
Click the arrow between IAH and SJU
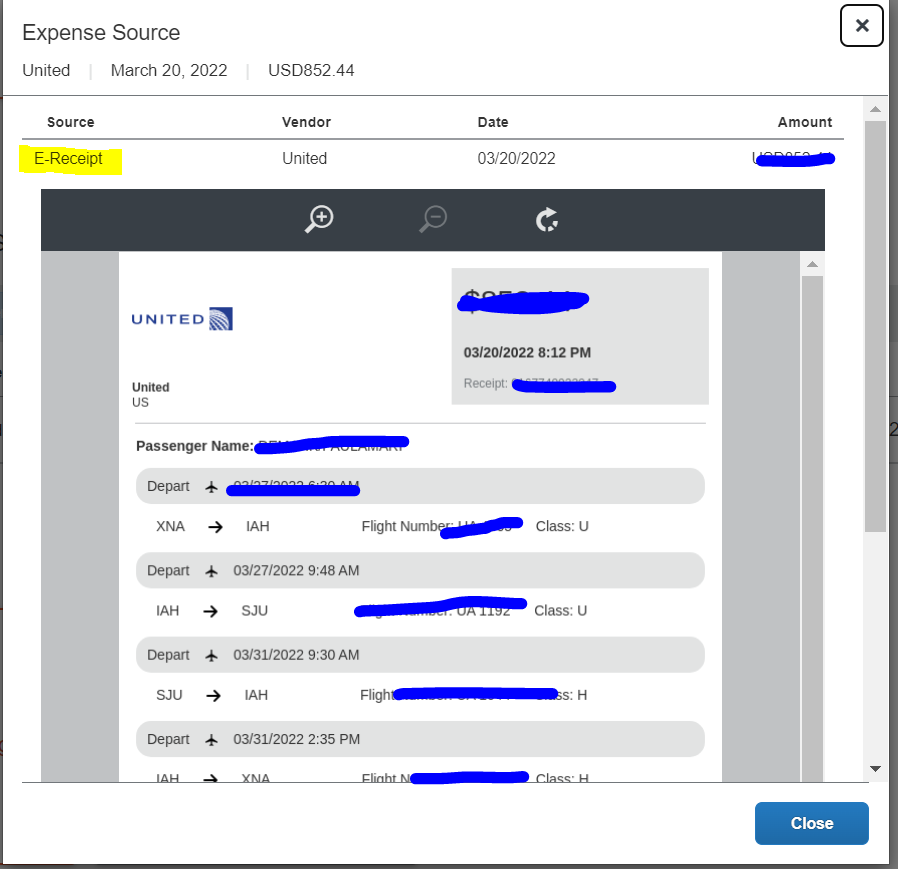coord(211,611)
